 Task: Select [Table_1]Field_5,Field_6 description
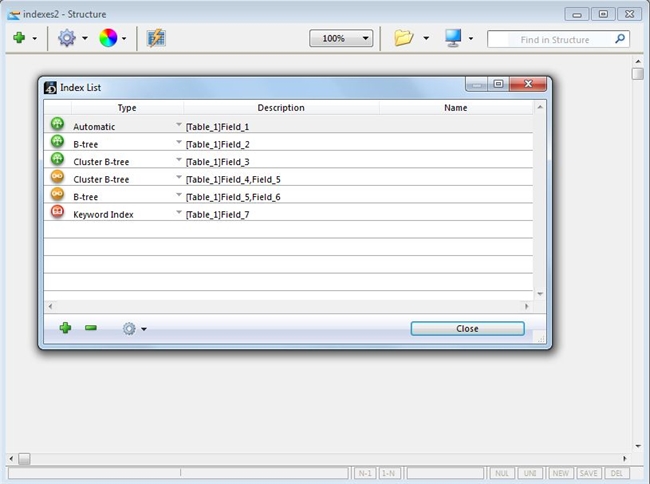click(233, 197)
